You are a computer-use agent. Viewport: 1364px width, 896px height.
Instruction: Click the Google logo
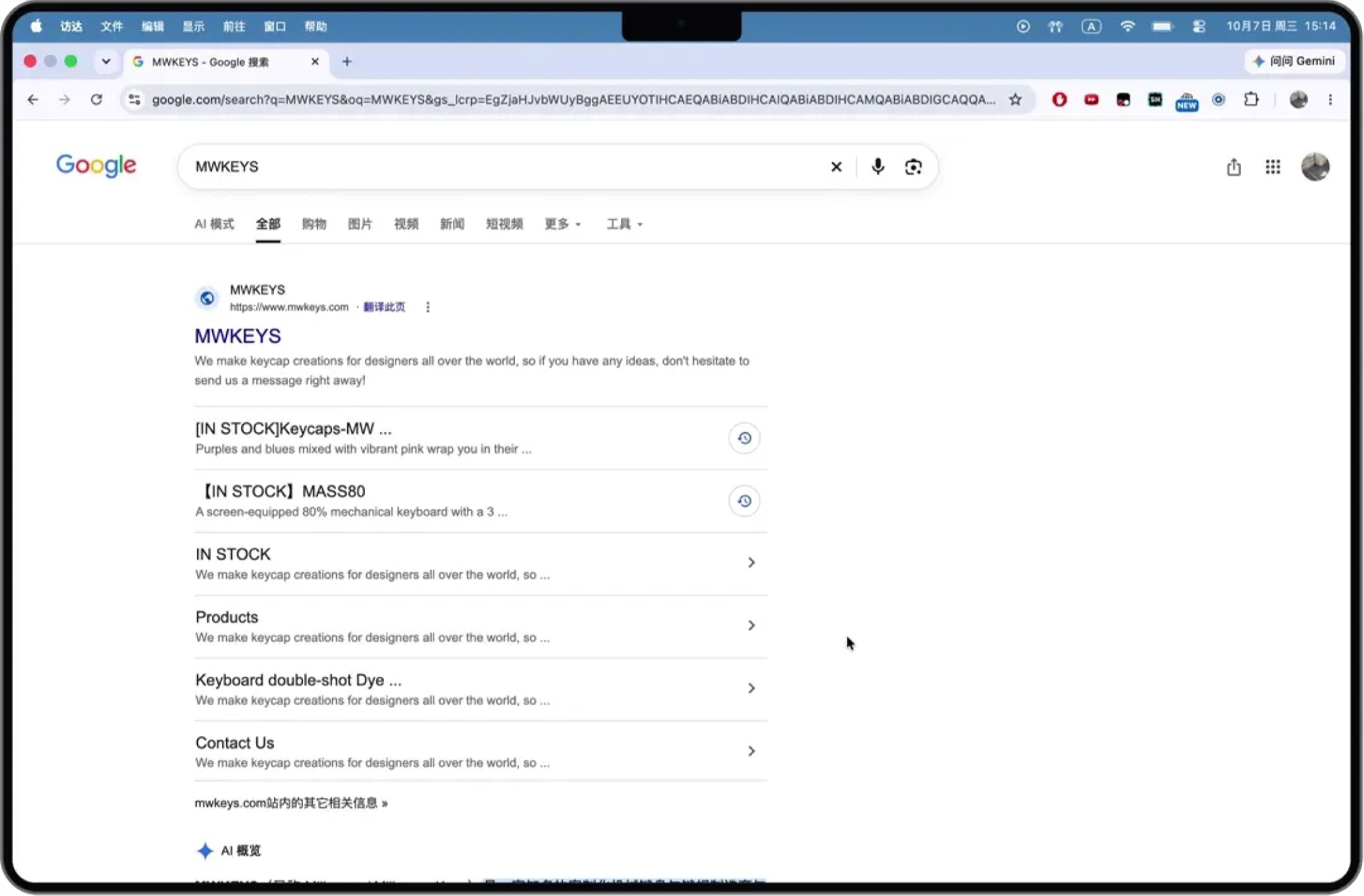click(96, 166)
